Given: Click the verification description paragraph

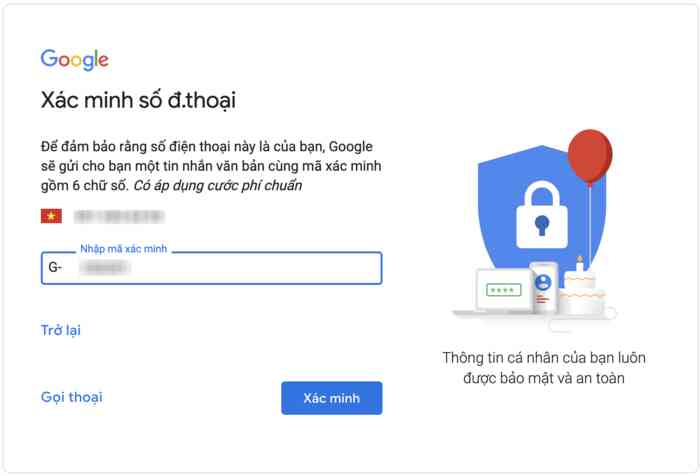Looking at the screenshot, I should click(x=210, y=165).
